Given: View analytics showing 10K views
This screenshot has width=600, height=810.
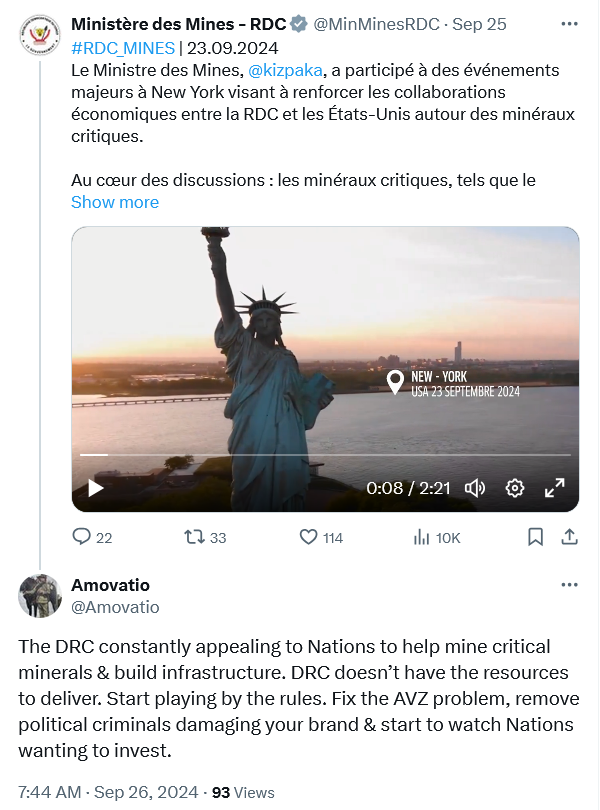Looking at the screenshot, I should (422, 537).
